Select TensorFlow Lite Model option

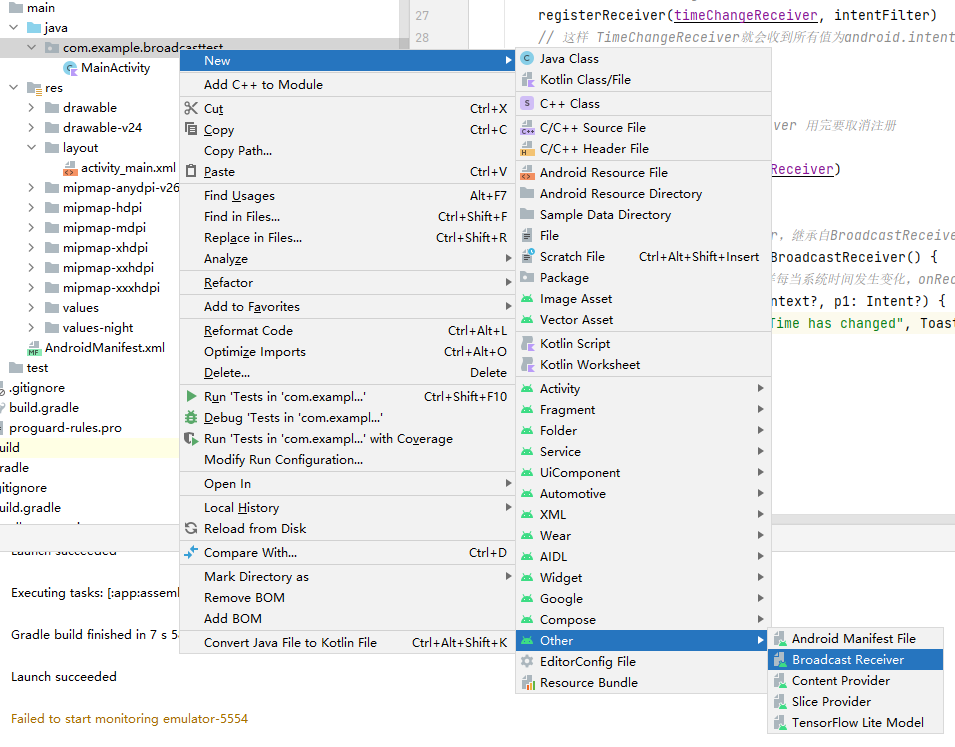point(855,723)
